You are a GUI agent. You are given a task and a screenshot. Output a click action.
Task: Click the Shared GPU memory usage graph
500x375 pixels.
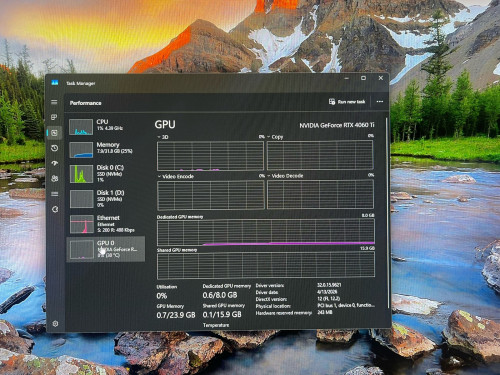[x=266, y=265]
